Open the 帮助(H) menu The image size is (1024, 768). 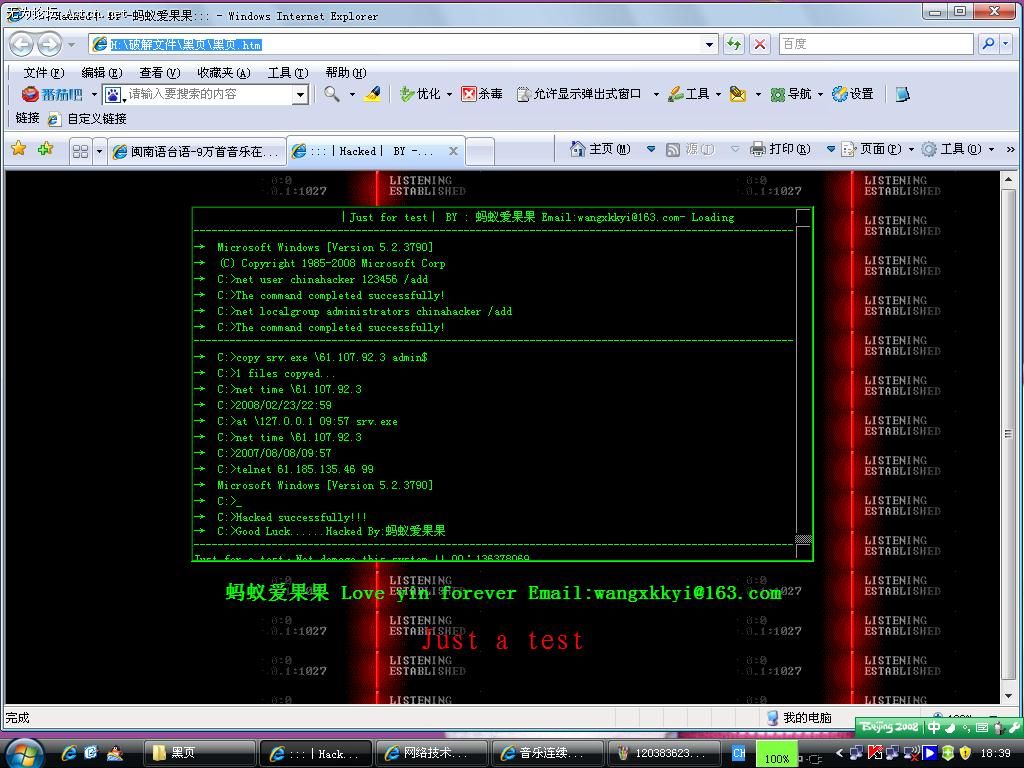346,72
